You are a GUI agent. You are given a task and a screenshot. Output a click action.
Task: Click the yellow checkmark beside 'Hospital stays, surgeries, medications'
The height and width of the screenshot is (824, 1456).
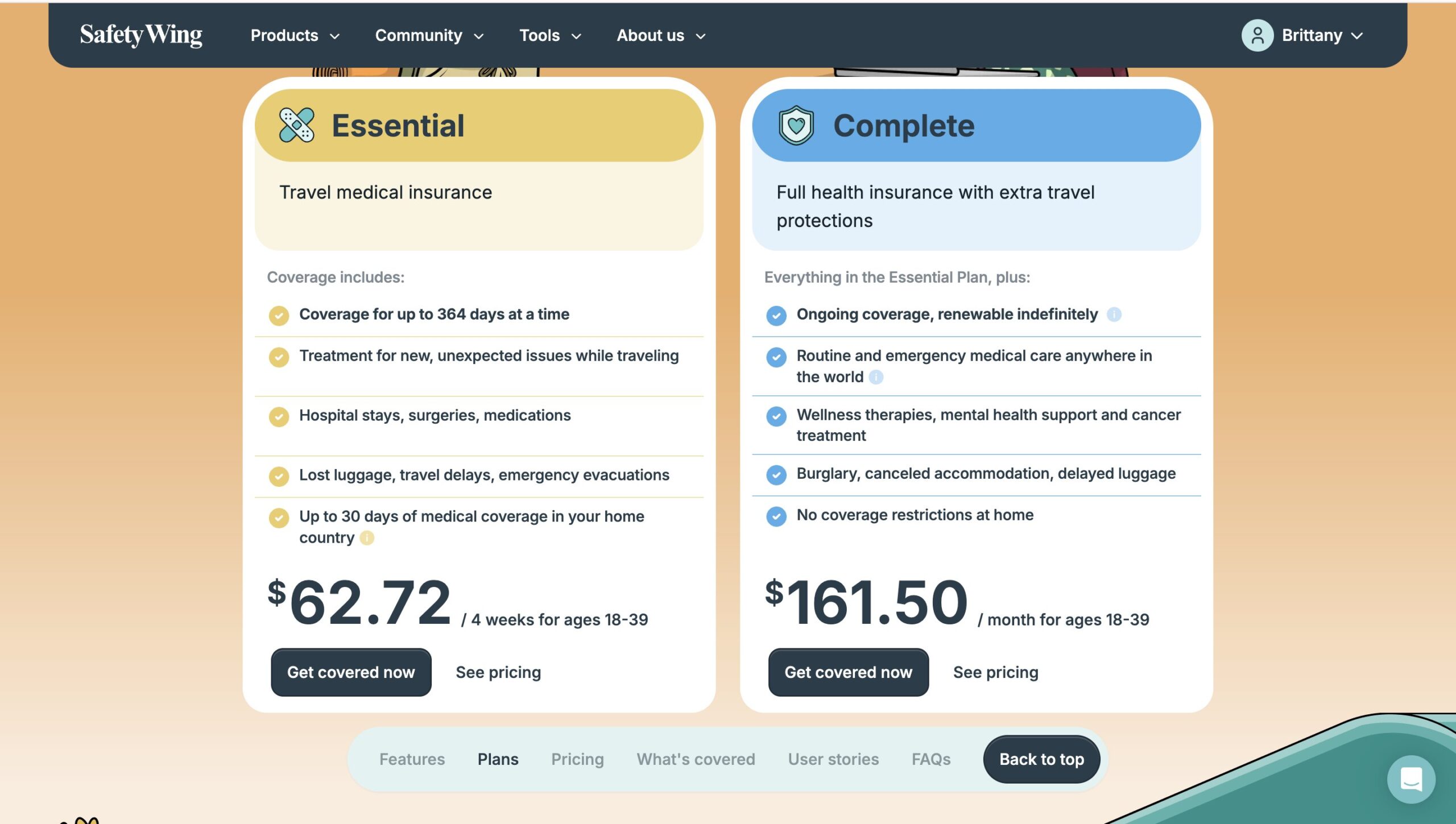279,416
